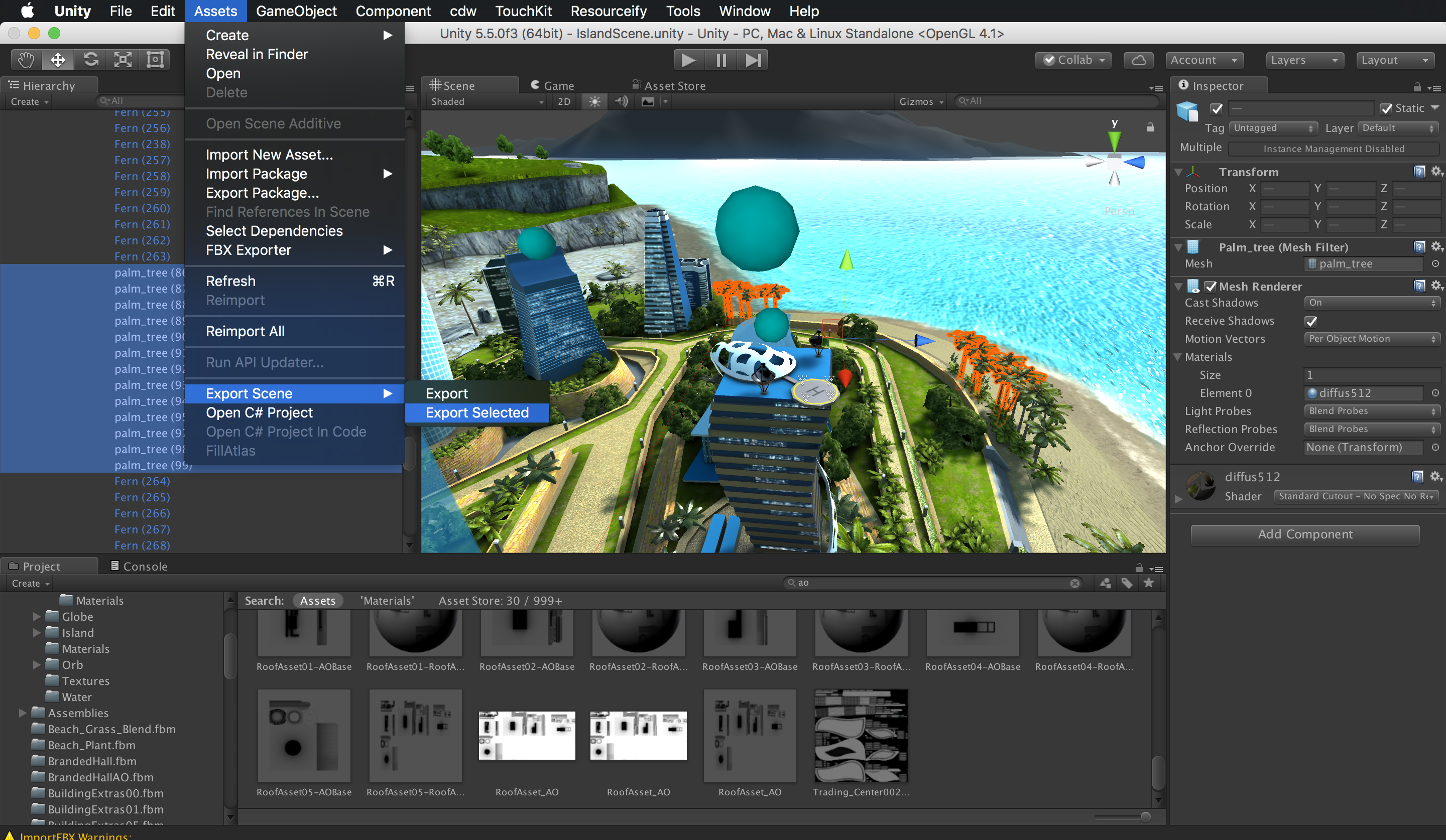Image resolution: width=1446 pixels, height=840 pixels.
Task: Pick mesh with palm_tree object selector circle
Action: point(1435,264)
